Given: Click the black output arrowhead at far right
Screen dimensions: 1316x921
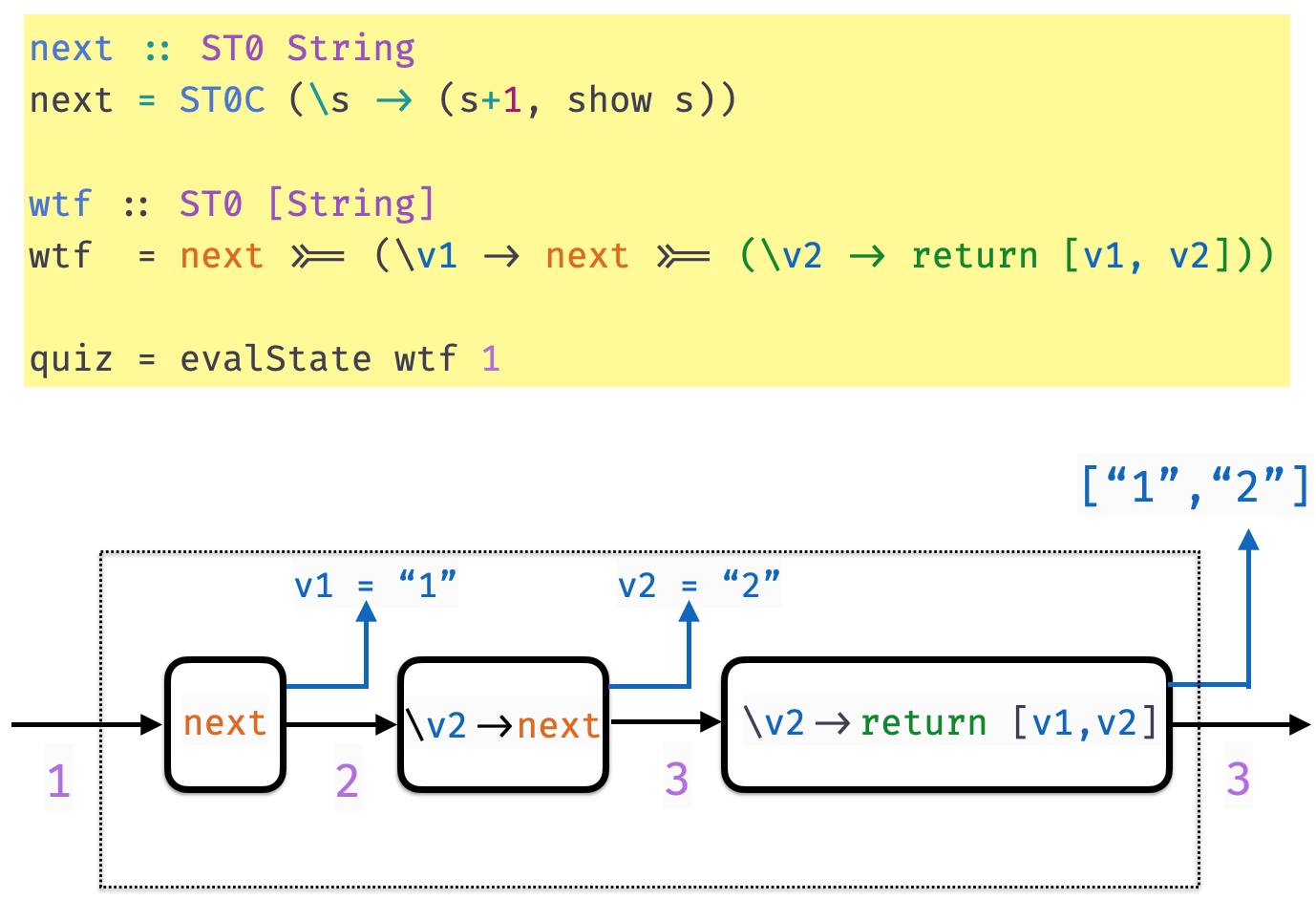Looking at the screenshot, I should (x=1299, y=724).
